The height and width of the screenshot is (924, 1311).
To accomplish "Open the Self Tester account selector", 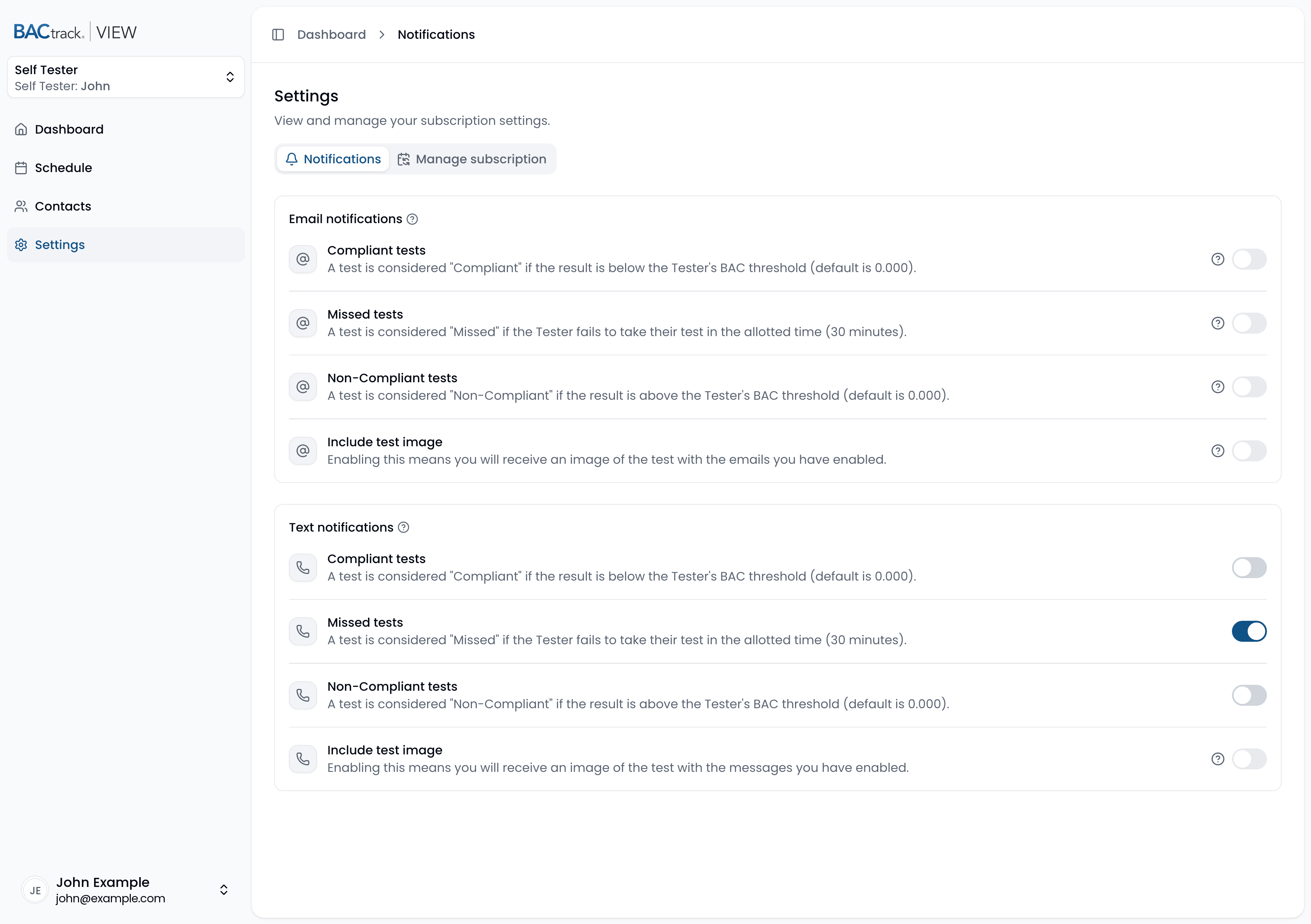I will click(126, 77).
